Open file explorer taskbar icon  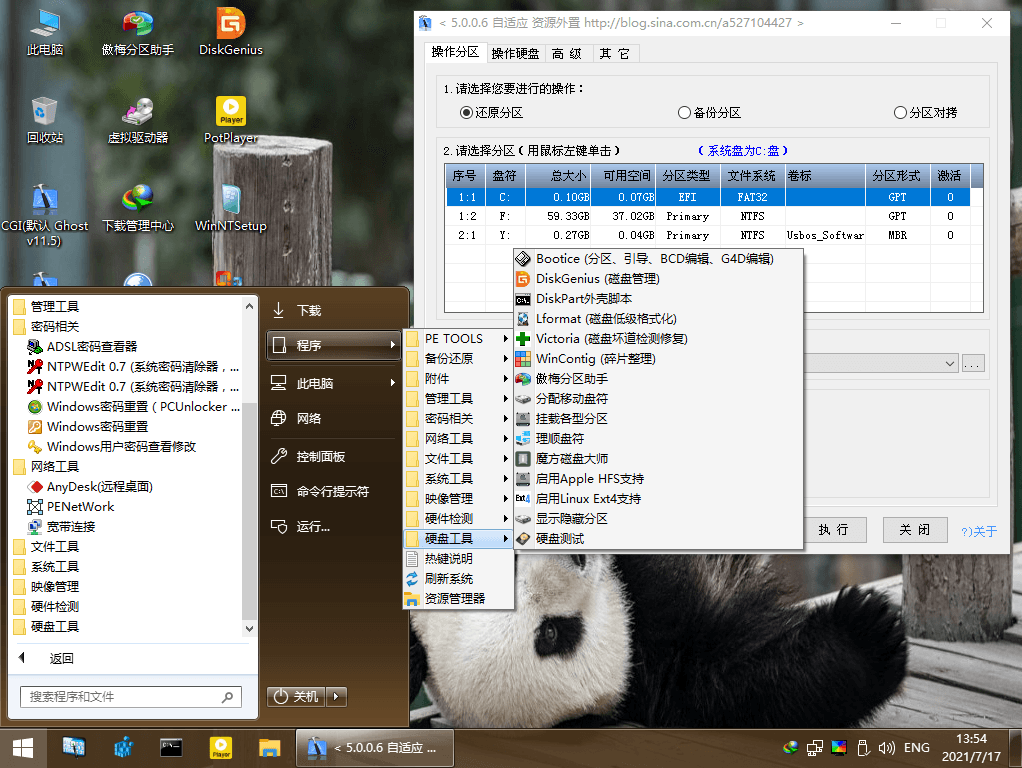point(269,748)
